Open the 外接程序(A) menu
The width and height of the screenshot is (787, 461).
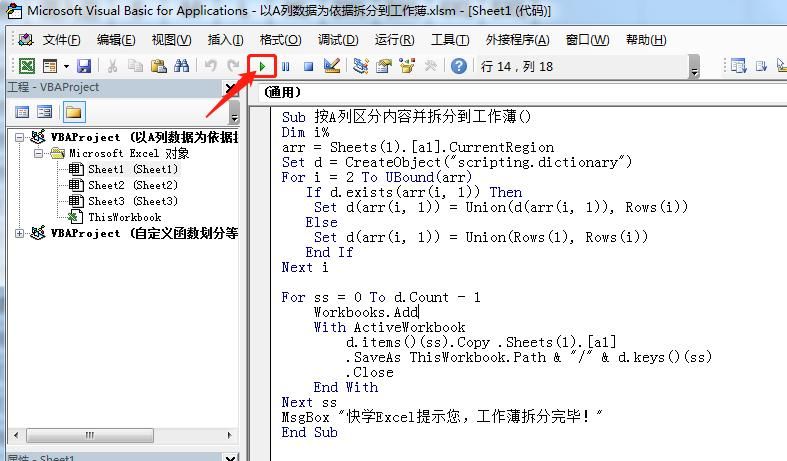517,40
